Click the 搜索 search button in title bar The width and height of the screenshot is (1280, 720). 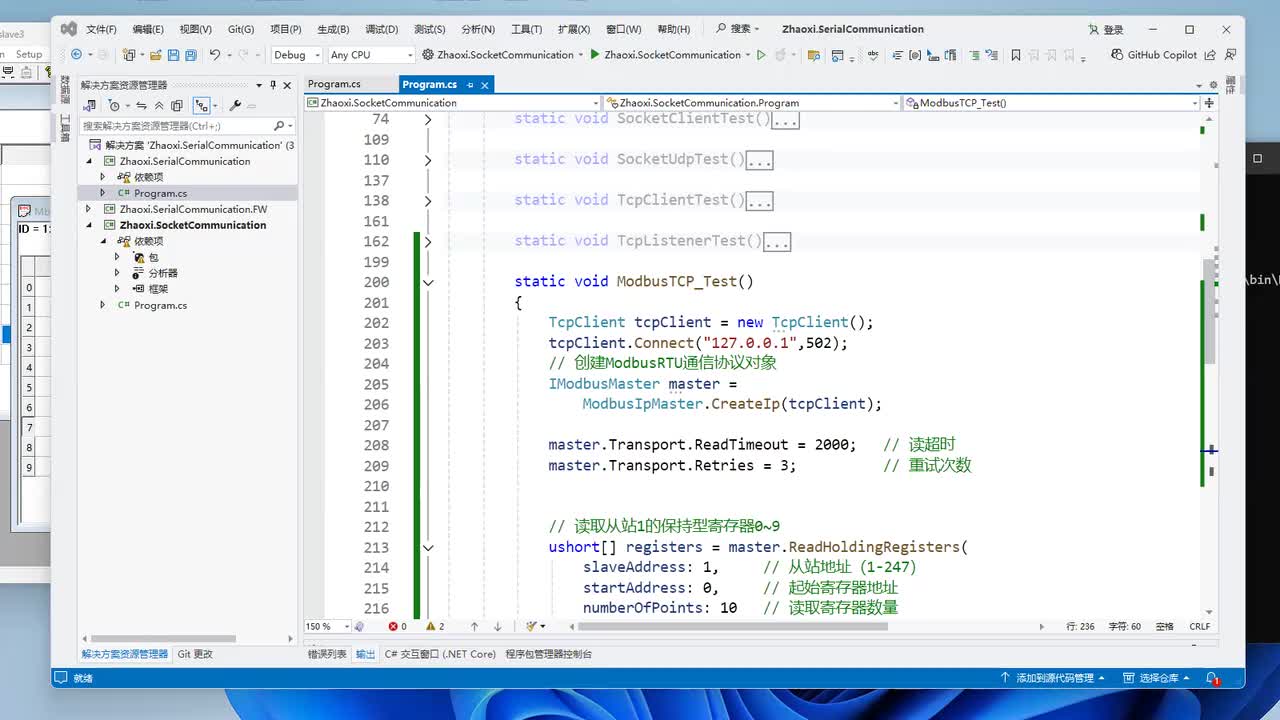click(x=737, y=29)
